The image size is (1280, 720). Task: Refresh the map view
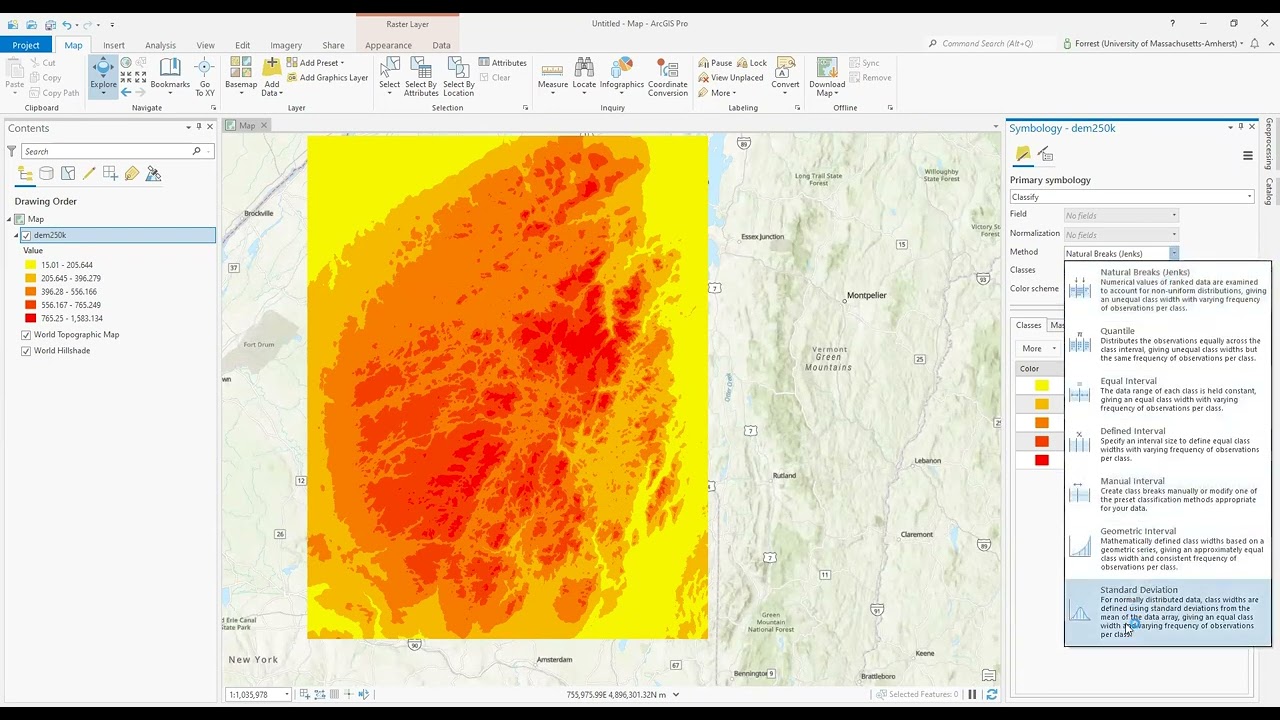[x=992, y=694]
